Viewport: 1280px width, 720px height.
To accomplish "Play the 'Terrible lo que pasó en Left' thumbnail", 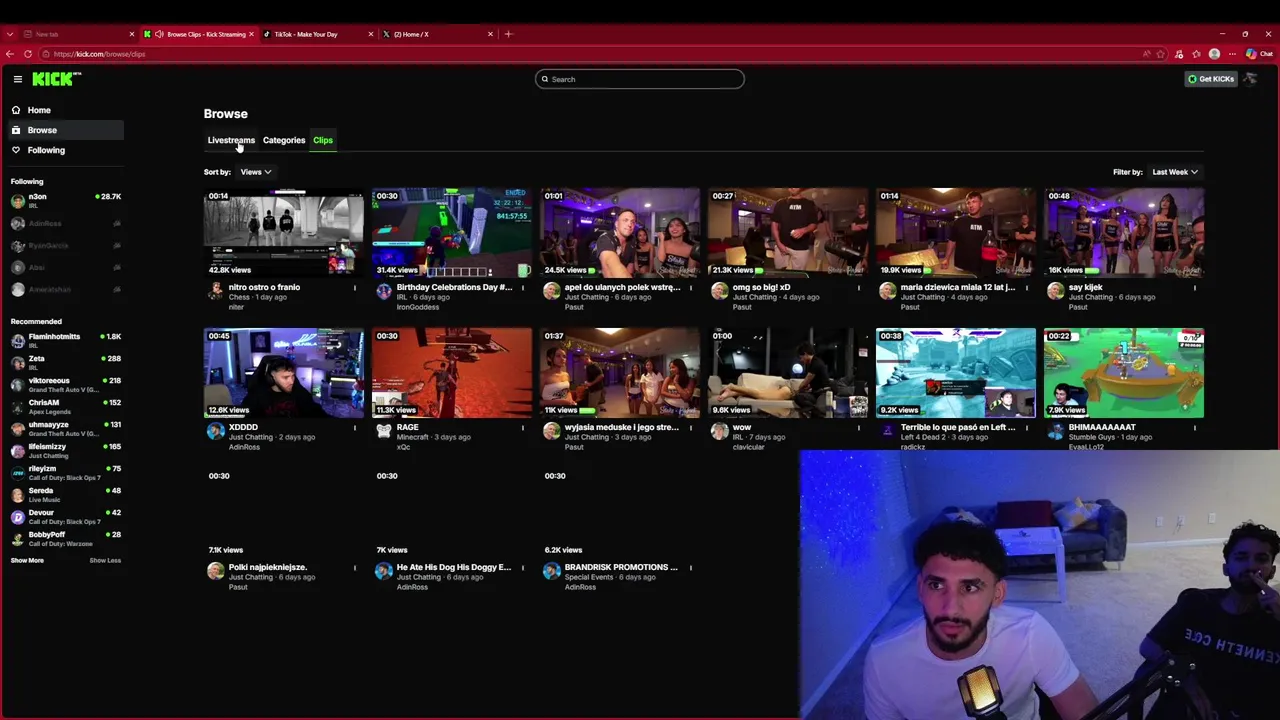I will [956, 372].
